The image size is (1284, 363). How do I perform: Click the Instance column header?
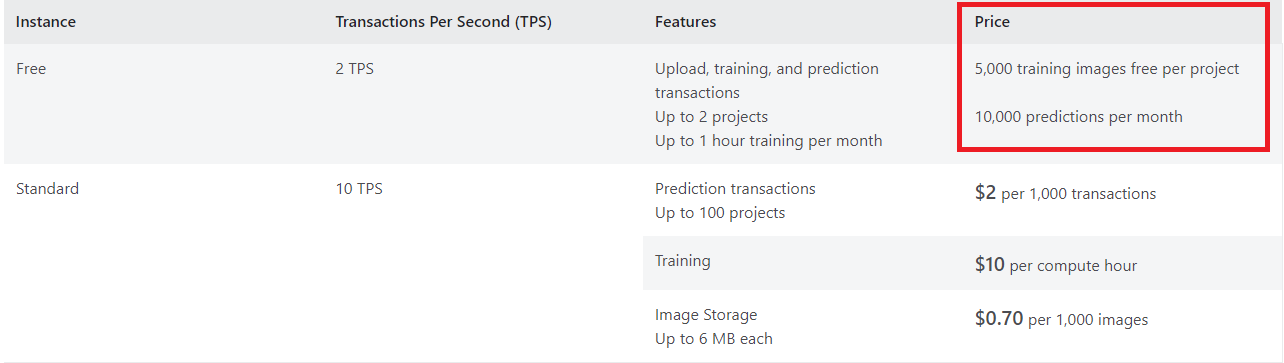tap(46, 21)
